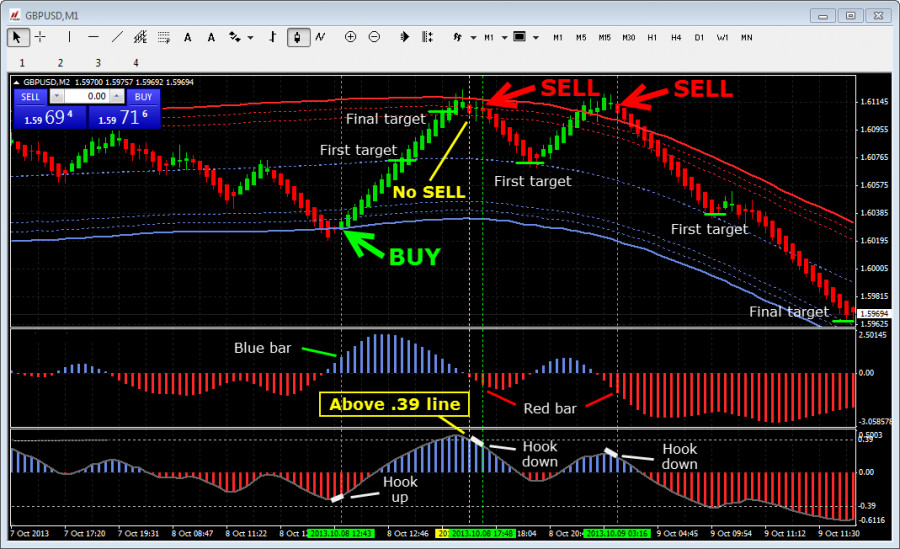Select line studies tab 3
The width and height of the screenshot is (900, 549).
(x=98, y=63)
